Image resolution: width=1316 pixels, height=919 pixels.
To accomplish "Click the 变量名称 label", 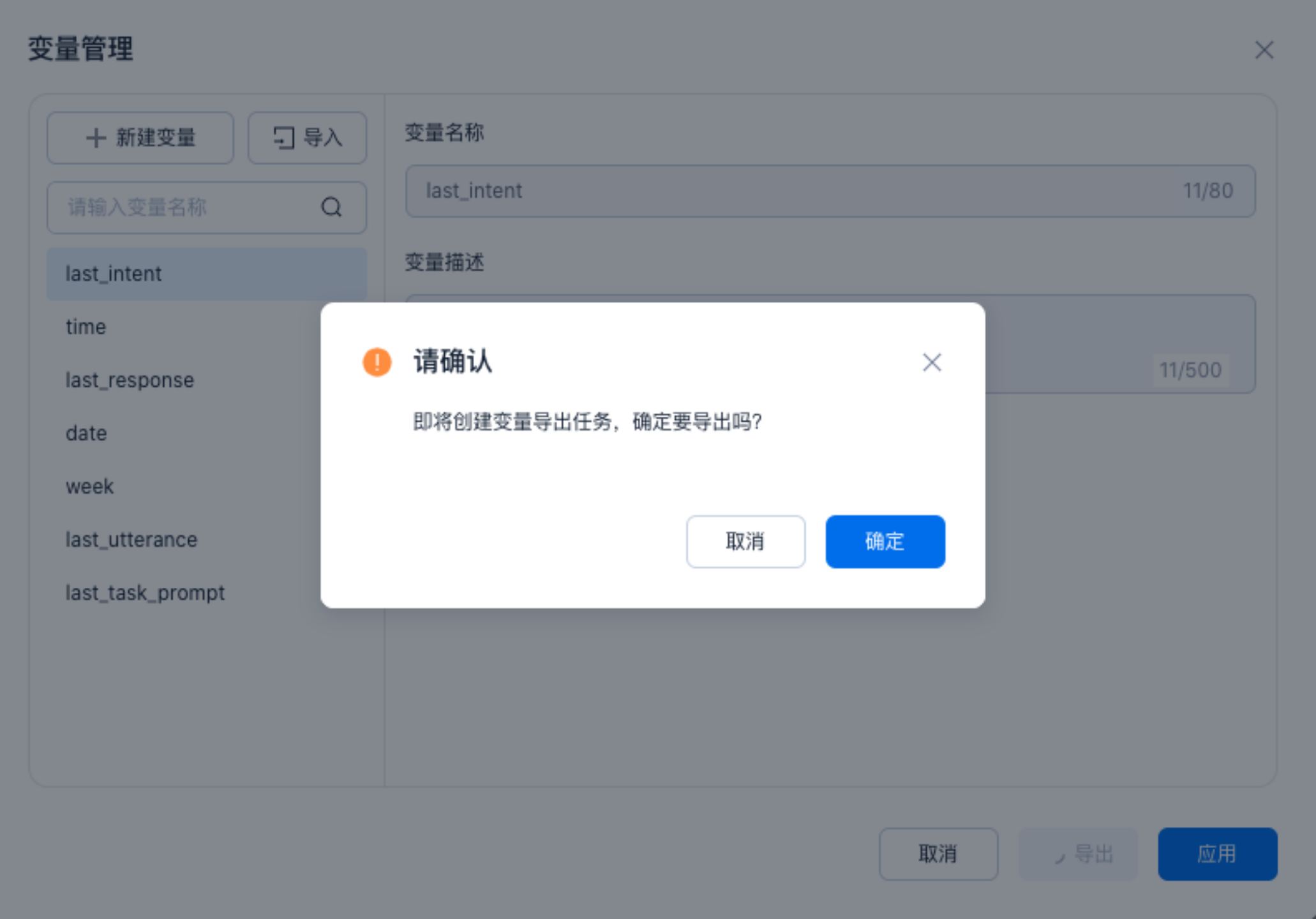I will 444,133.
